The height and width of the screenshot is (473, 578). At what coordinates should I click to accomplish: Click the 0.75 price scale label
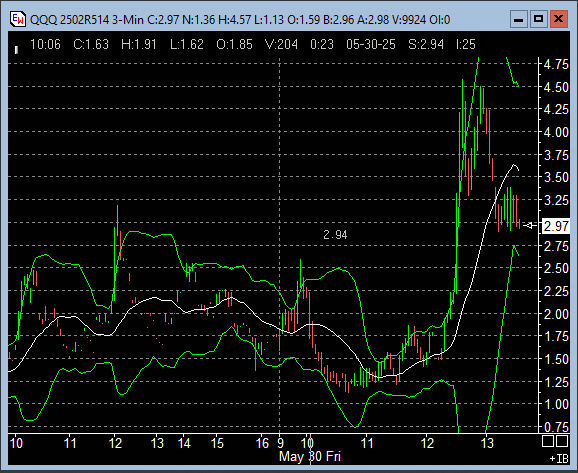556,427
